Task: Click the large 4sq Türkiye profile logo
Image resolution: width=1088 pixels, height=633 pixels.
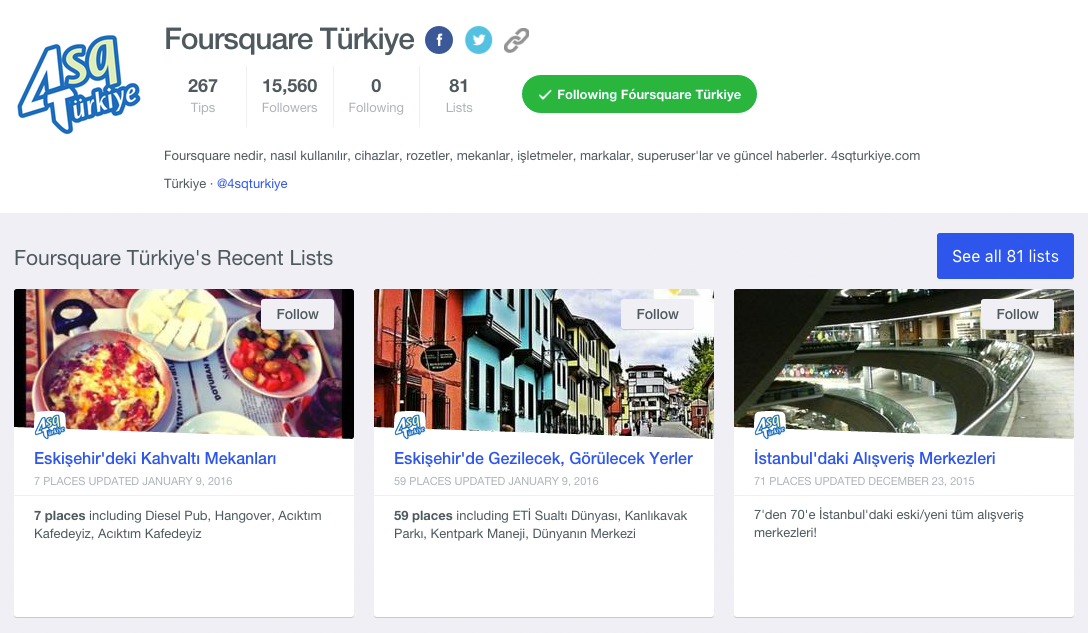Action: click(x=78, y=84)
